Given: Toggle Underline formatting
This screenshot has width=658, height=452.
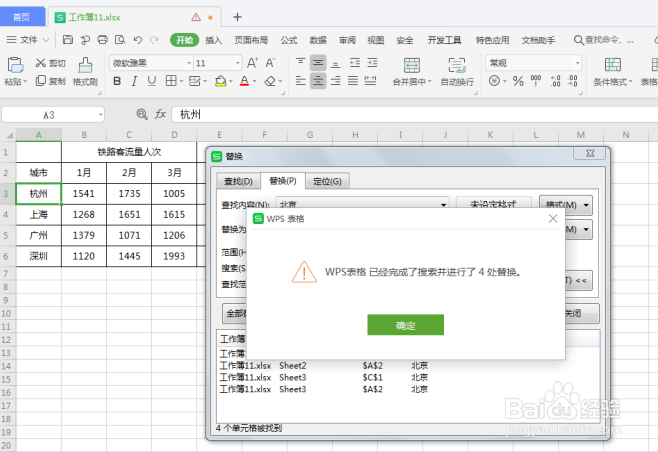Looking at the screenshot, I should (x=152, y=81).
